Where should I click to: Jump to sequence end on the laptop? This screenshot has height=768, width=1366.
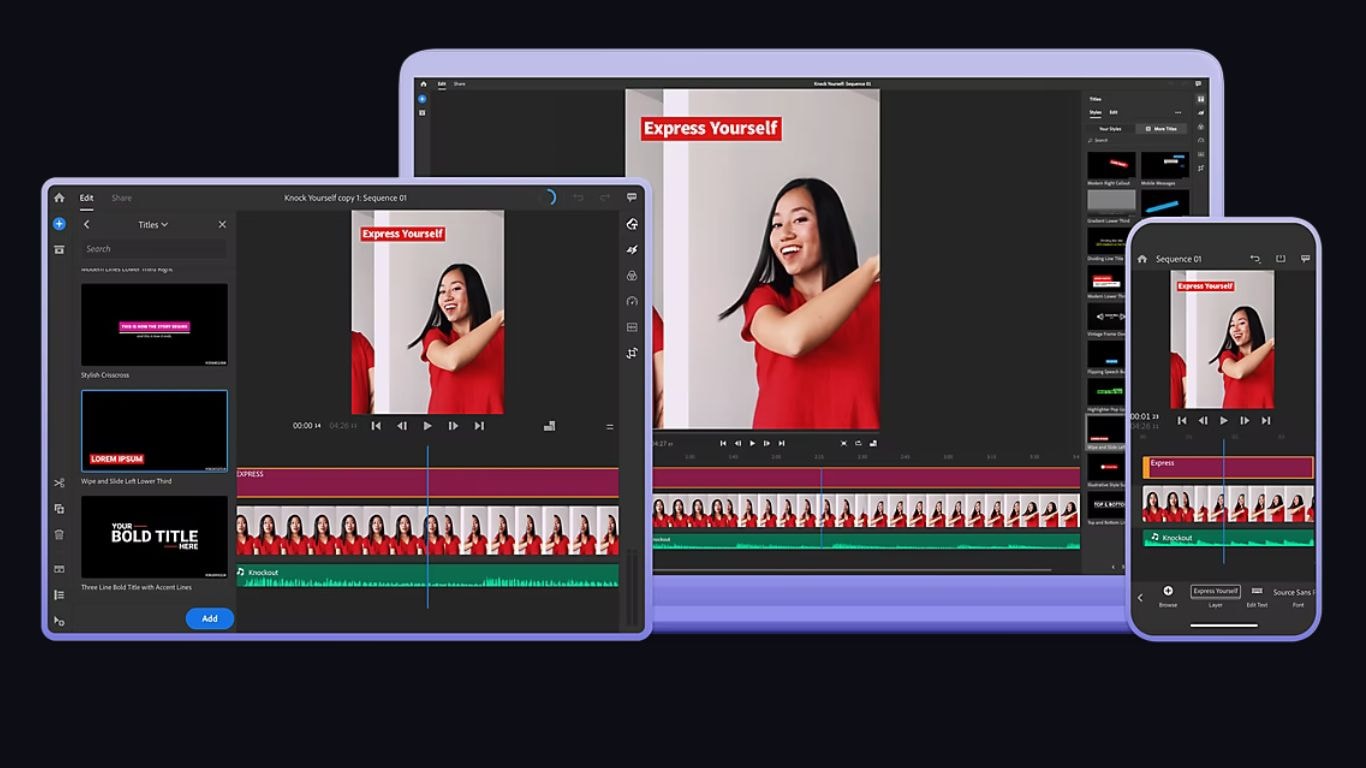tap(782, 443)
